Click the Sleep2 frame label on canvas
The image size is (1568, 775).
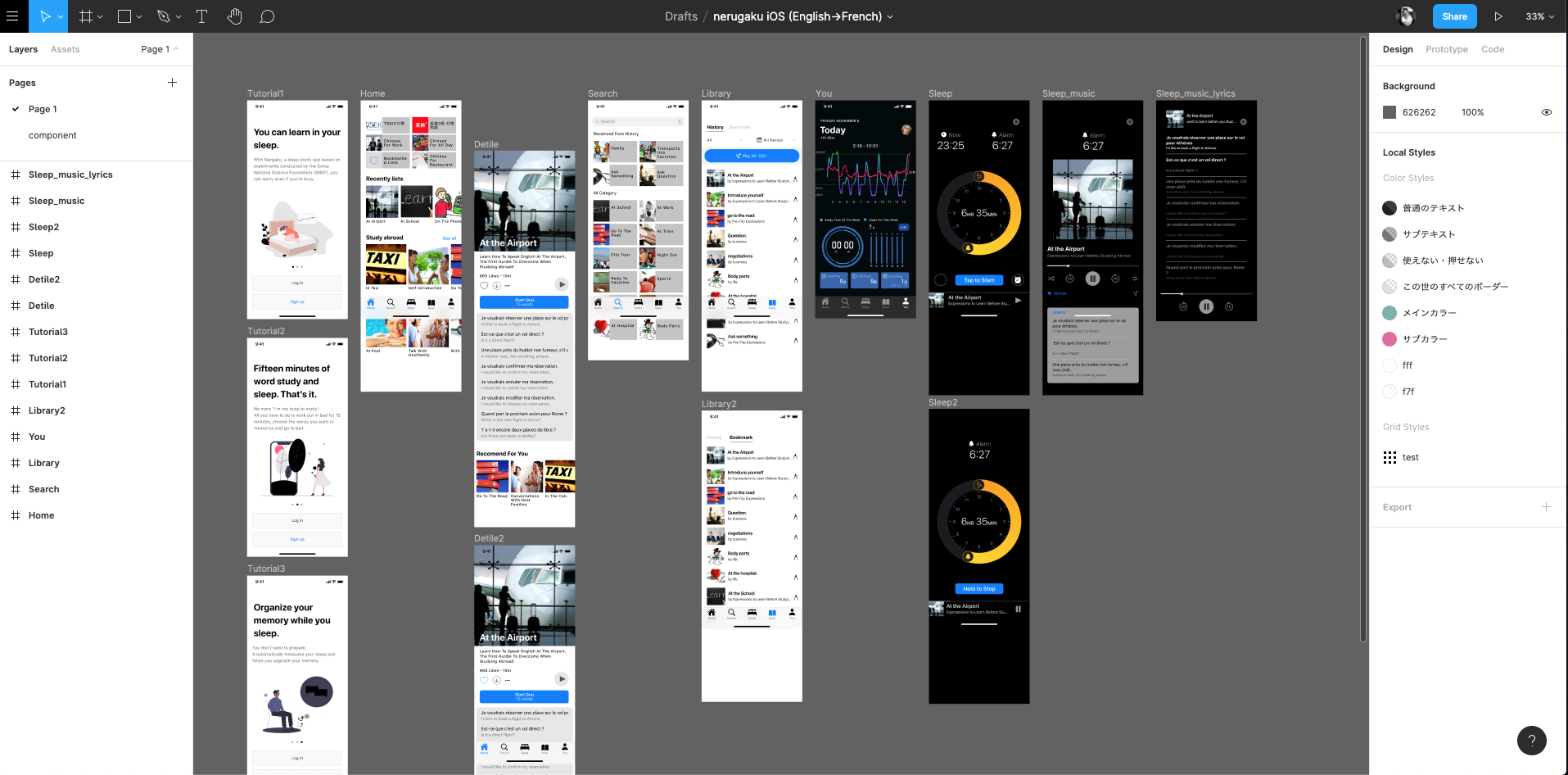click(942, 402)
